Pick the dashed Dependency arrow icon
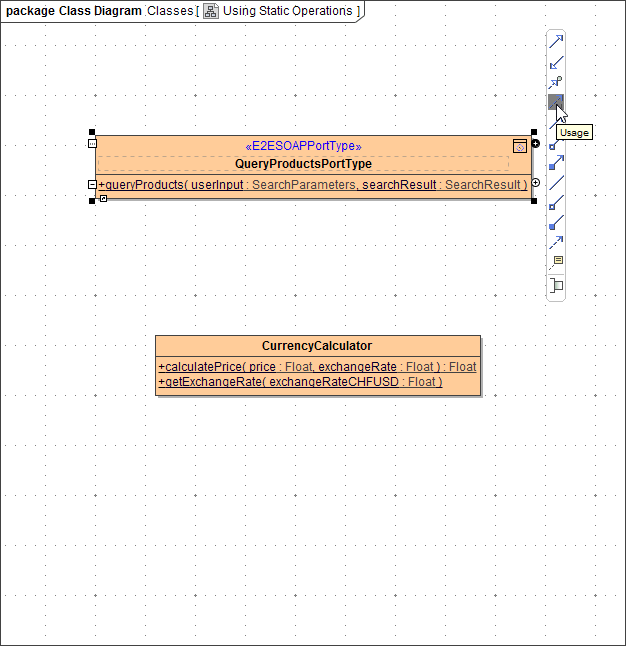The image size is (626, 646). (x=556, y=241)
